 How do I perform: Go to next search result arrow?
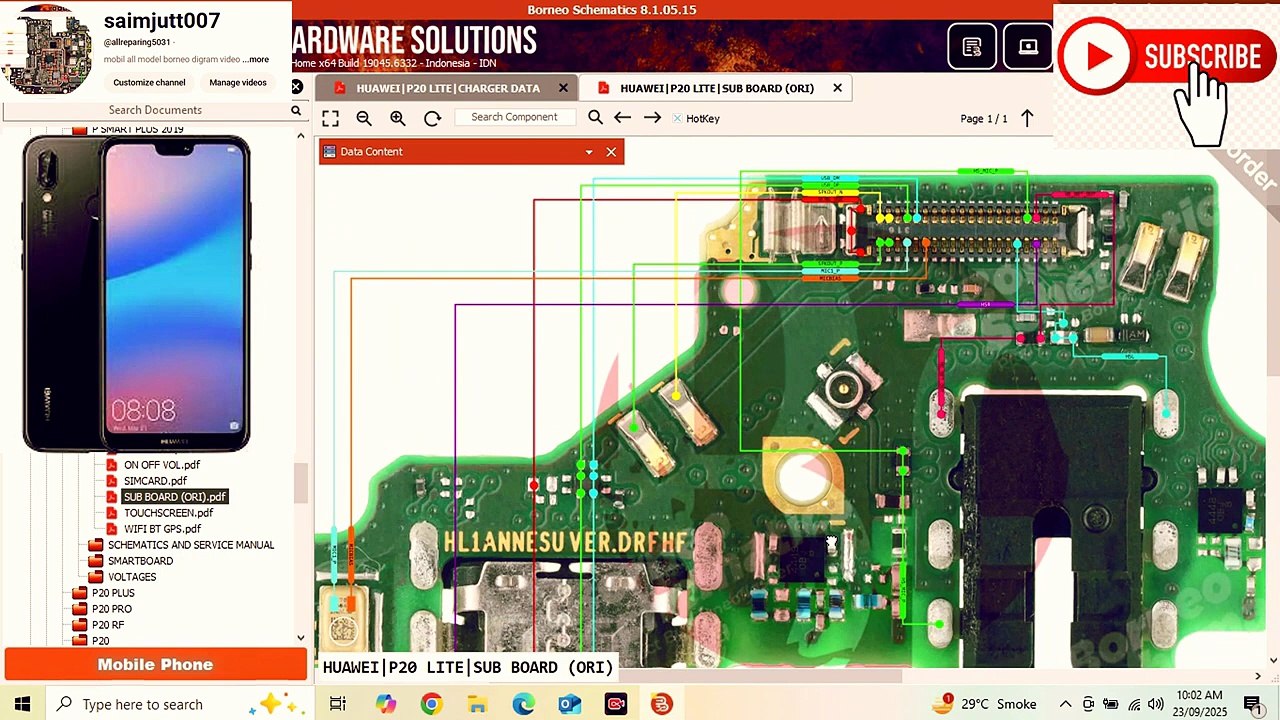pyautogui.click(x=652, y=118)
